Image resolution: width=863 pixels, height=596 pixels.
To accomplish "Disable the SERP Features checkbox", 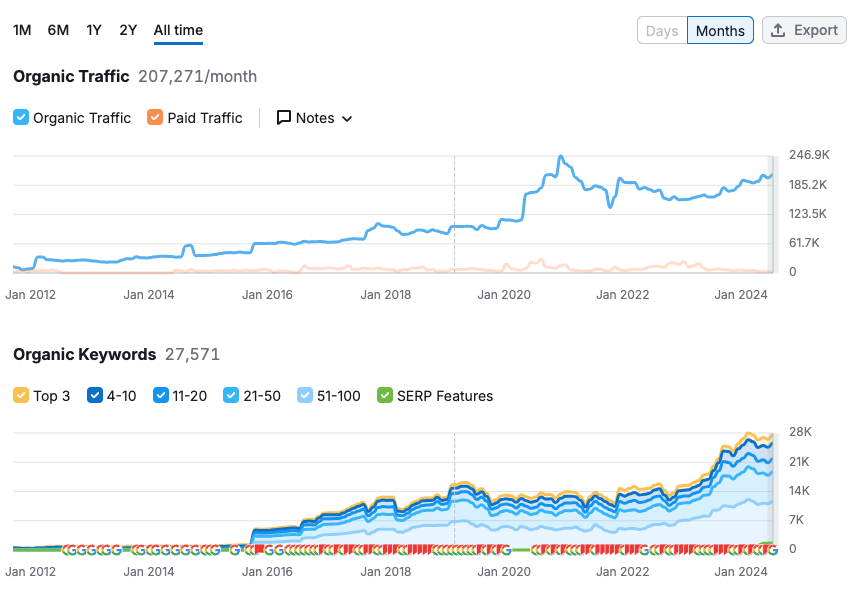I will click(x=385, y=396).
